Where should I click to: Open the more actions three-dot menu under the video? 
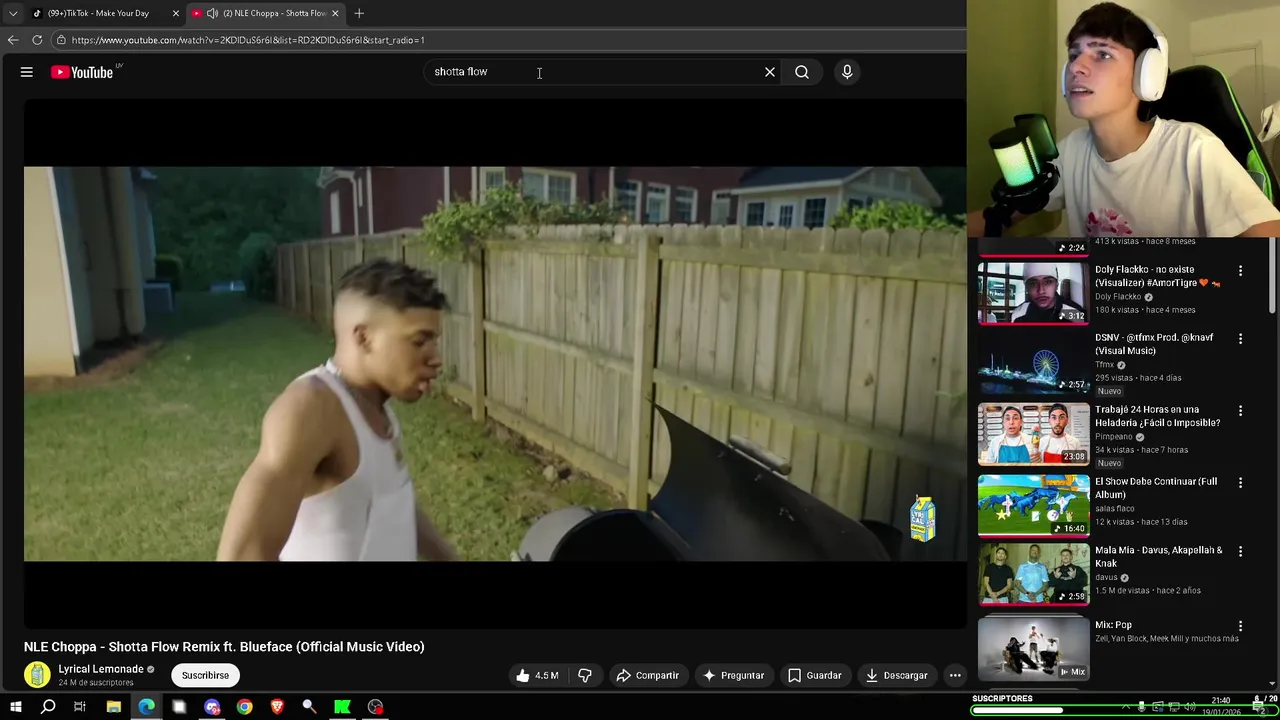955,675
